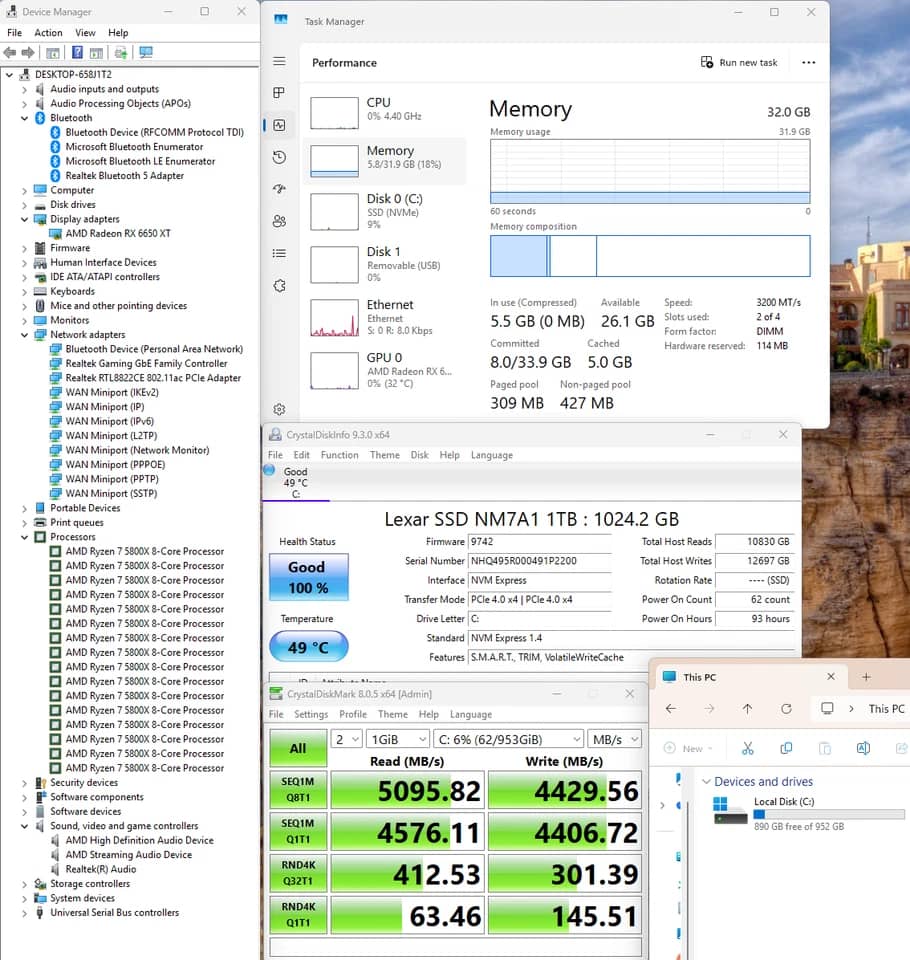Viewport: 910px width, 960px height.
Task: Open Task Manager App history icon
Action: [x=279, y=157]
